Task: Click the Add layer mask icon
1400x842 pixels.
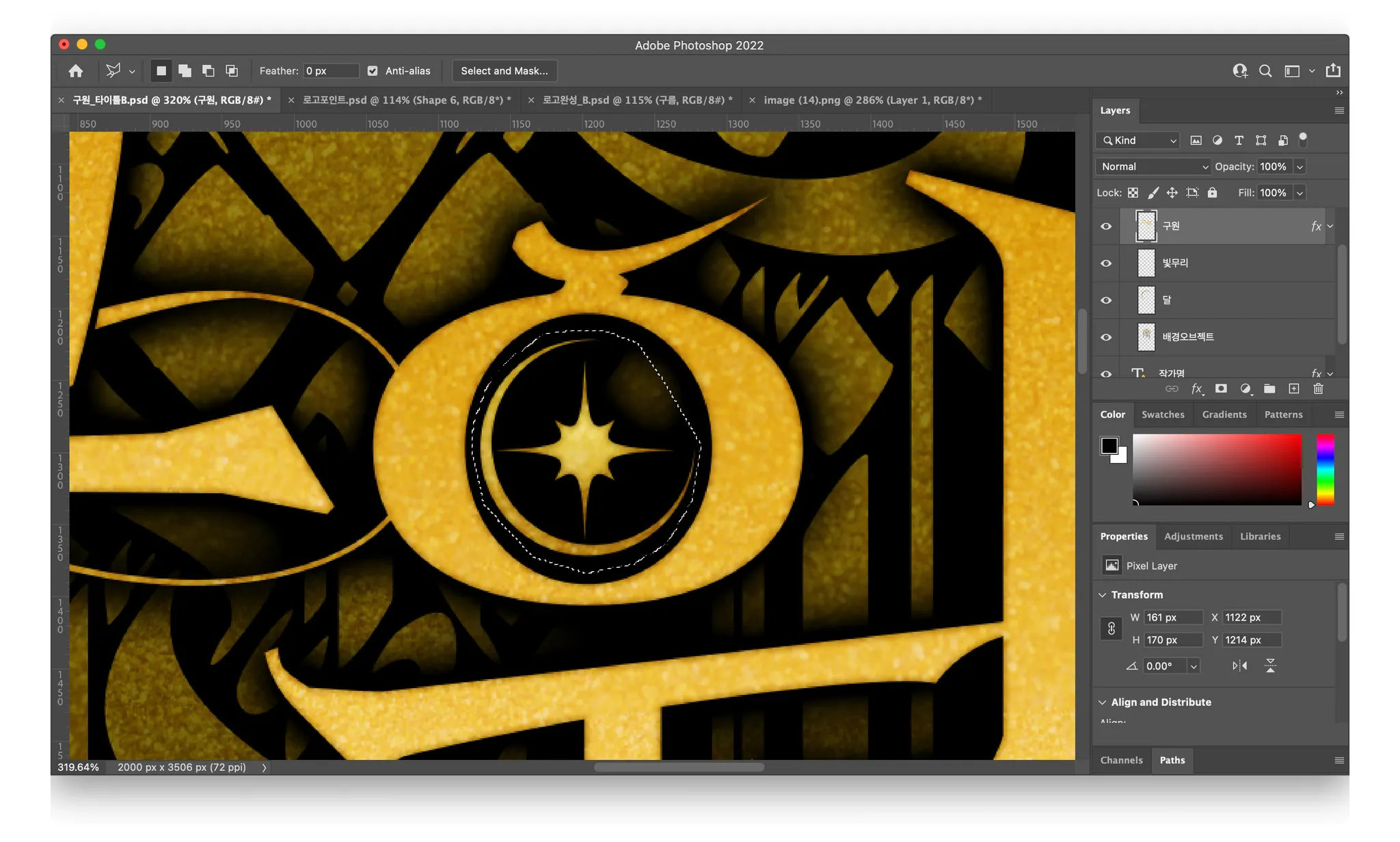Action: (1221, 389)
